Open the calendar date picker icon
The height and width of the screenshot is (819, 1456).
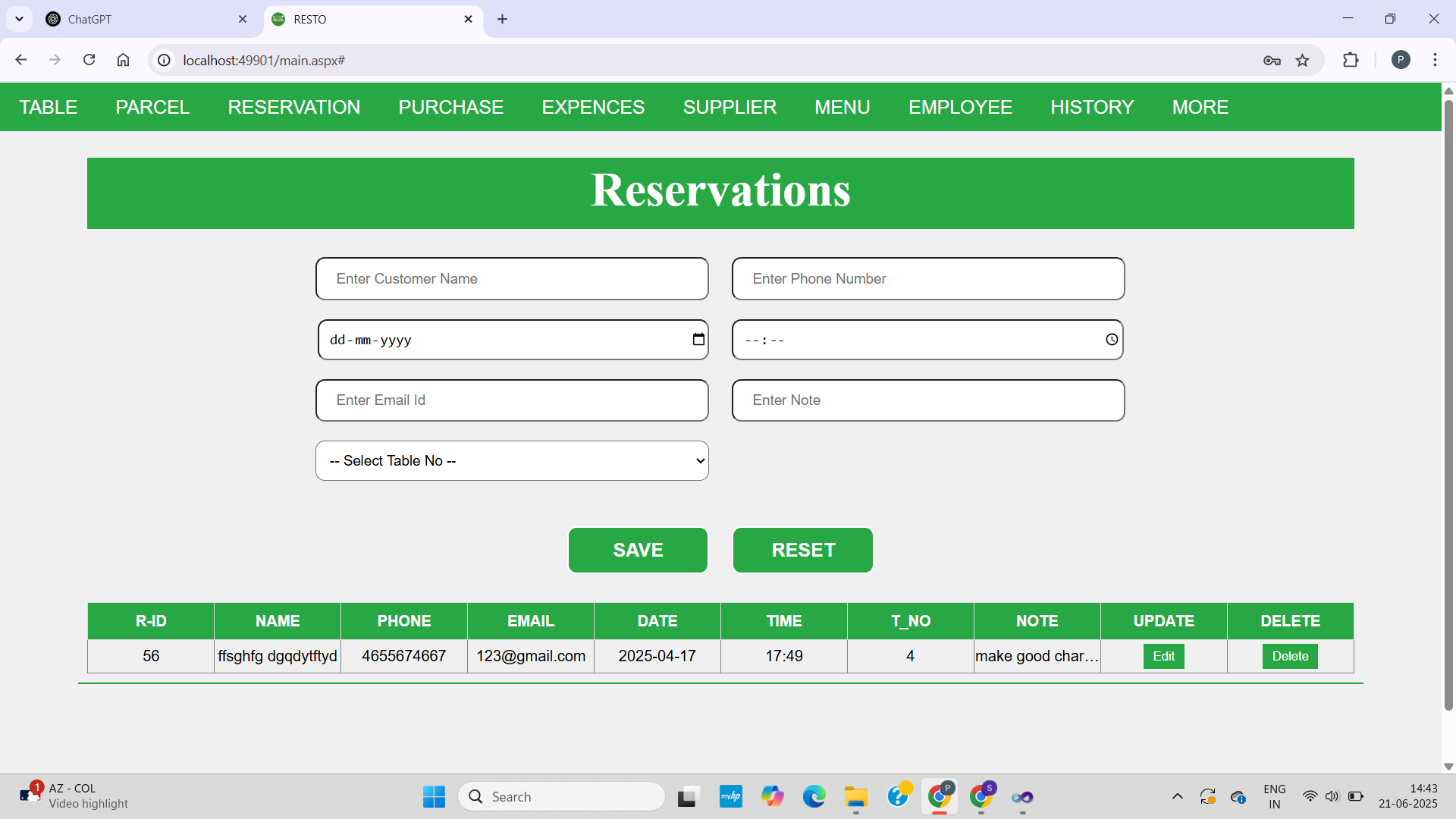pyautogui.click(x=698, y=340)
